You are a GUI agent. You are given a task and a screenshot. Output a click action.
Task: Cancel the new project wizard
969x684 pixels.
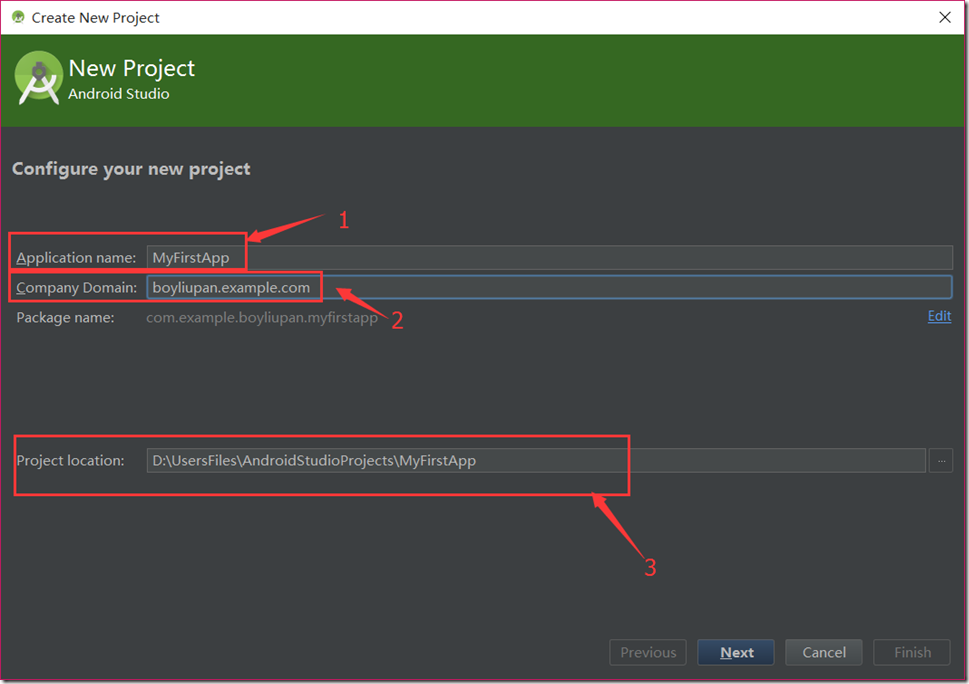824,652
